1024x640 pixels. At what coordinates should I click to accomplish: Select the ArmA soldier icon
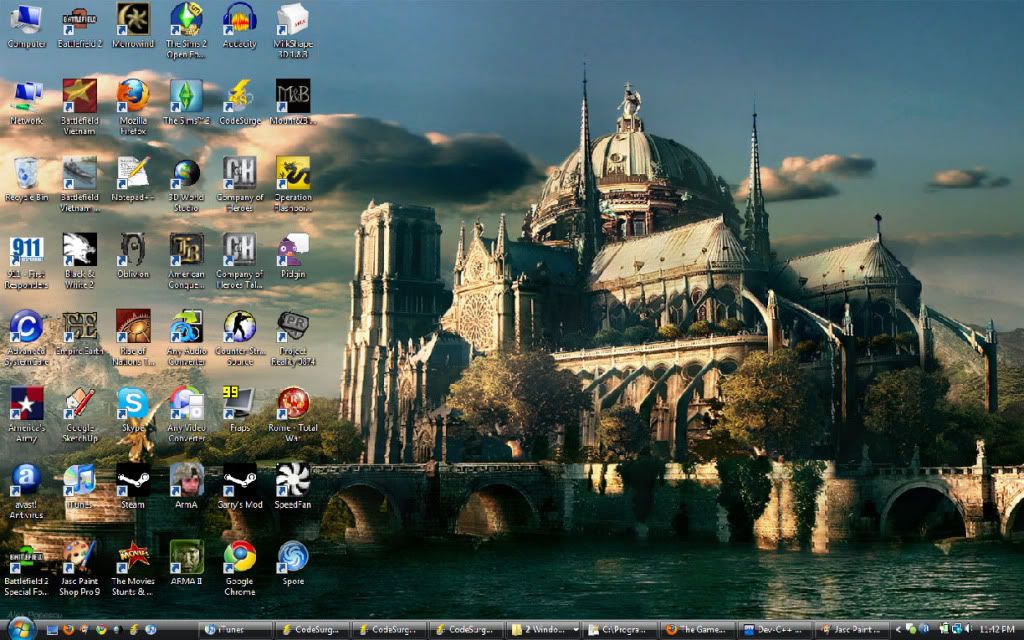(x=186, y=487)
